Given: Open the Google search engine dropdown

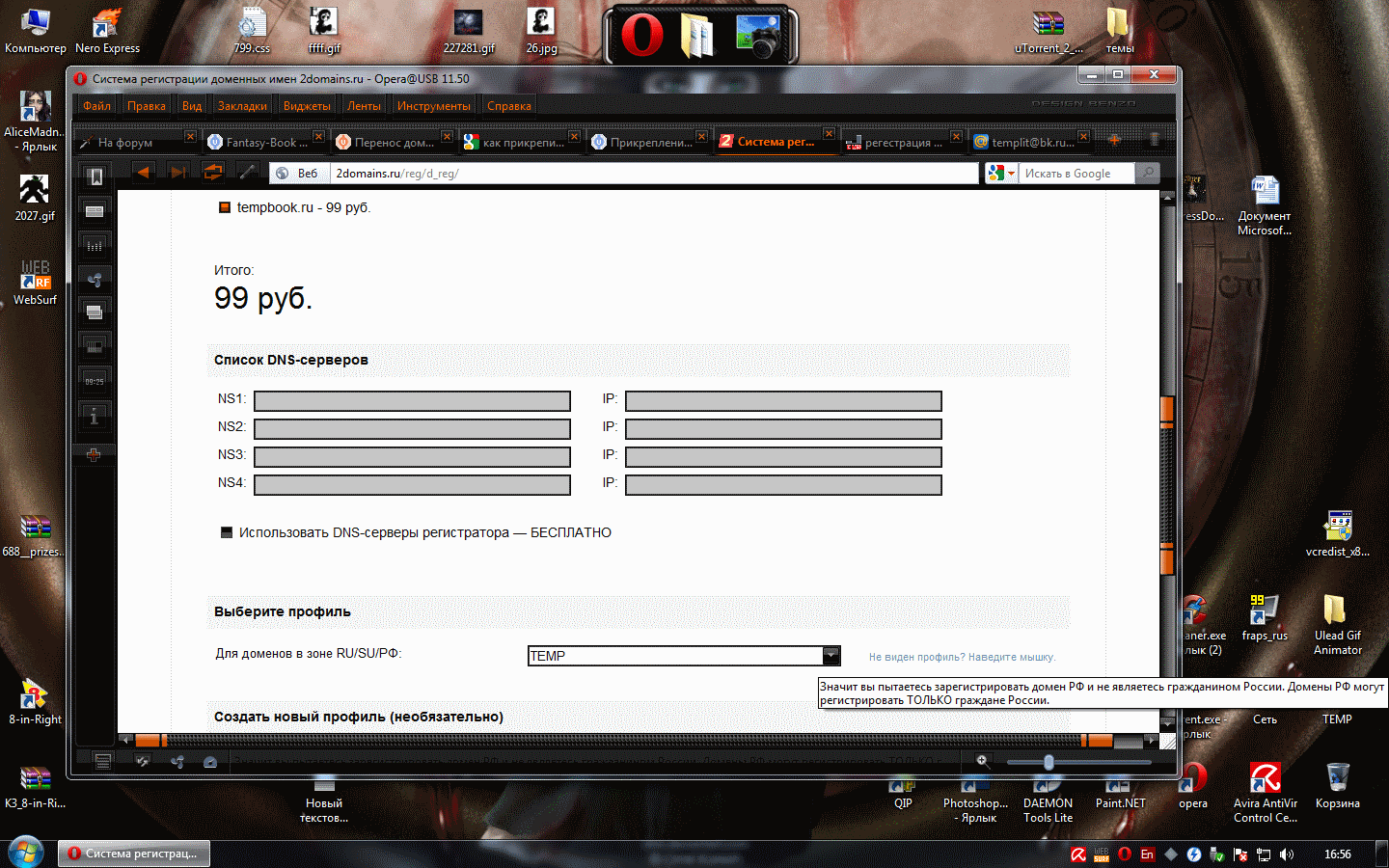Looking at the screenshot, I should pos(1001,173).
